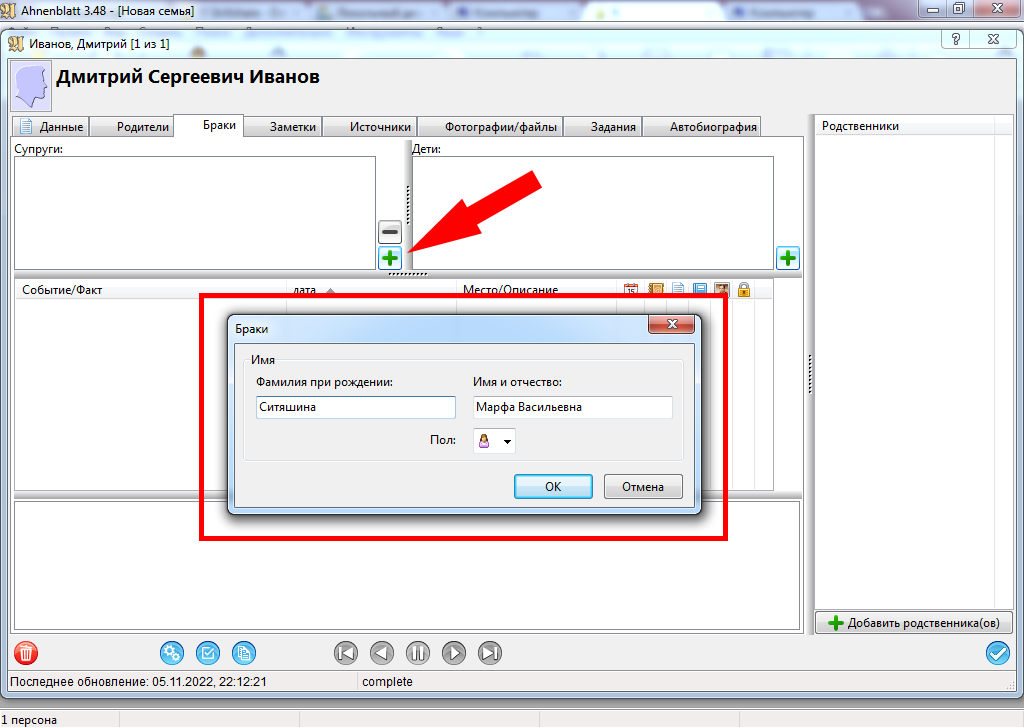The image size is (1024, 728).
Task: Click Добавить родственника(ов) button
Action: [x=914, y=623]
